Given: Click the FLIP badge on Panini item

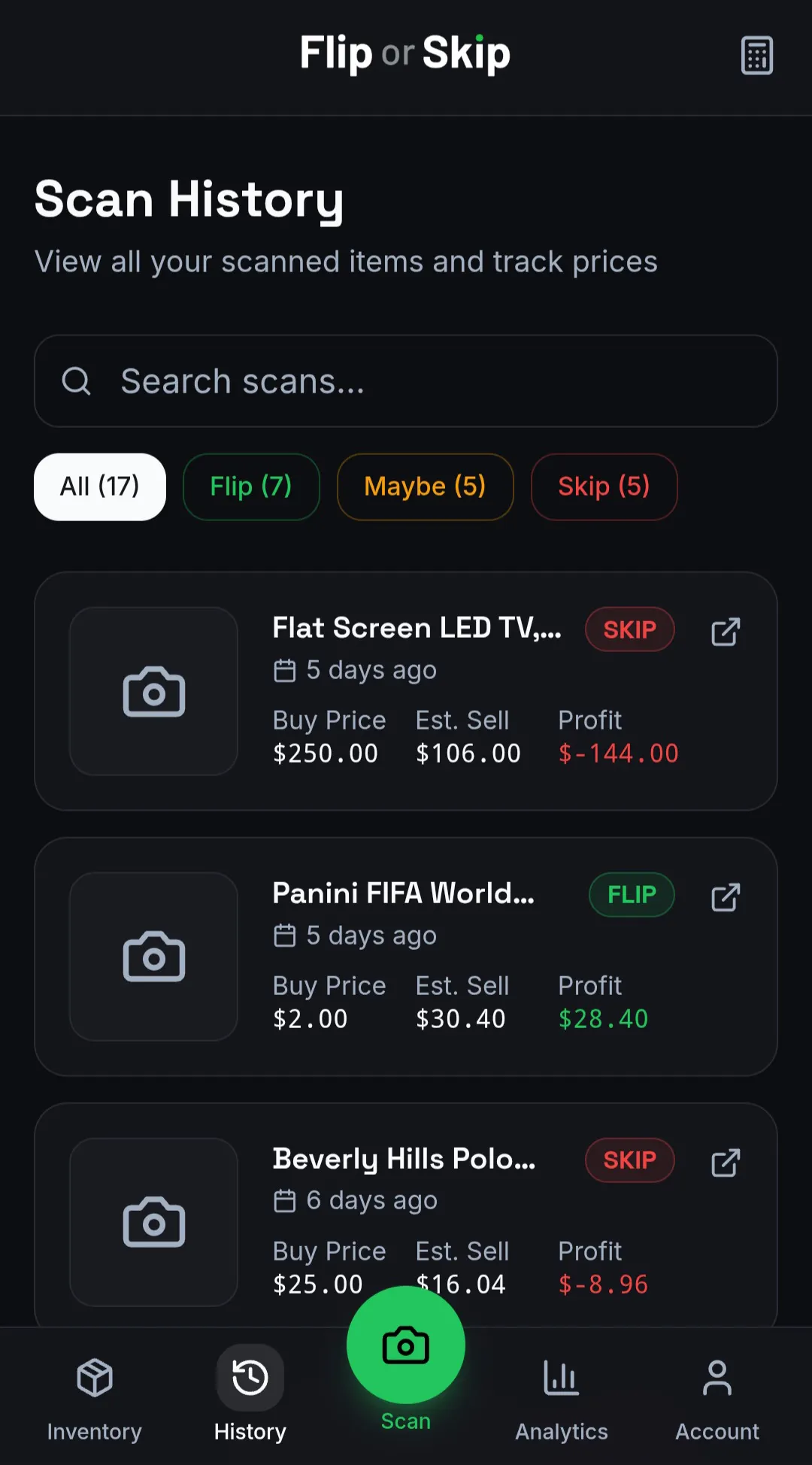Looking at the screenshot, I should [632, 895].
